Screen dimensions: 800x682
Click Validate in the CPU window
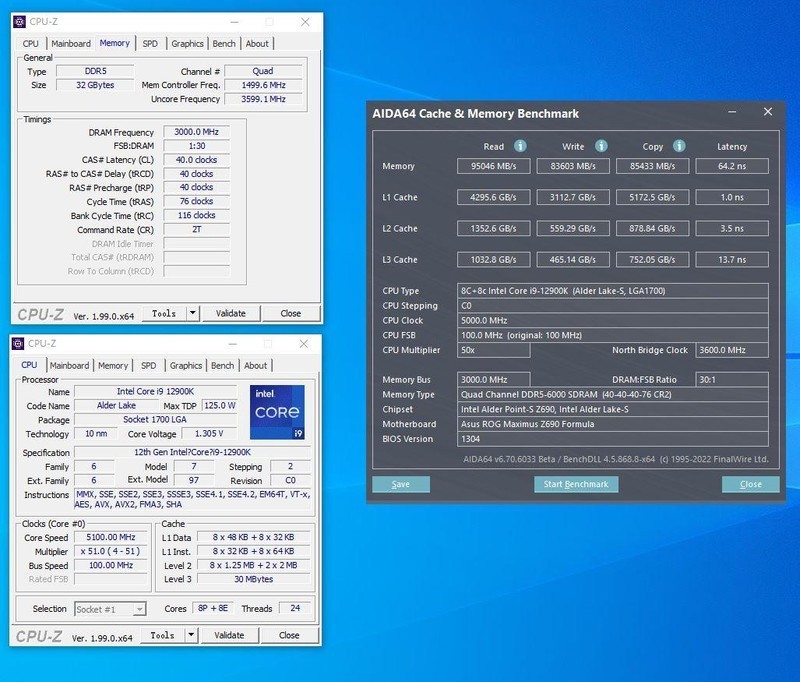click(x=232, y=635)
